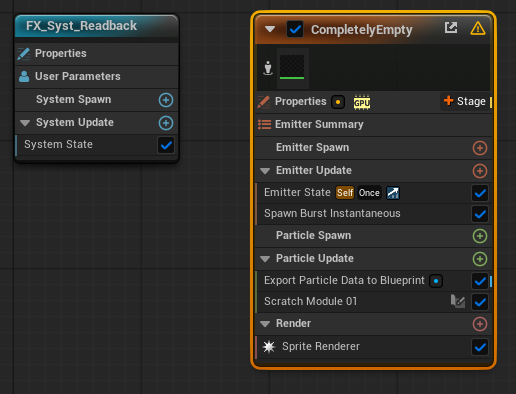The width and height of the screenshot is (516, 394).
Task: Click Scratch Module 01 edit script icon
Action: click(458, 301)
